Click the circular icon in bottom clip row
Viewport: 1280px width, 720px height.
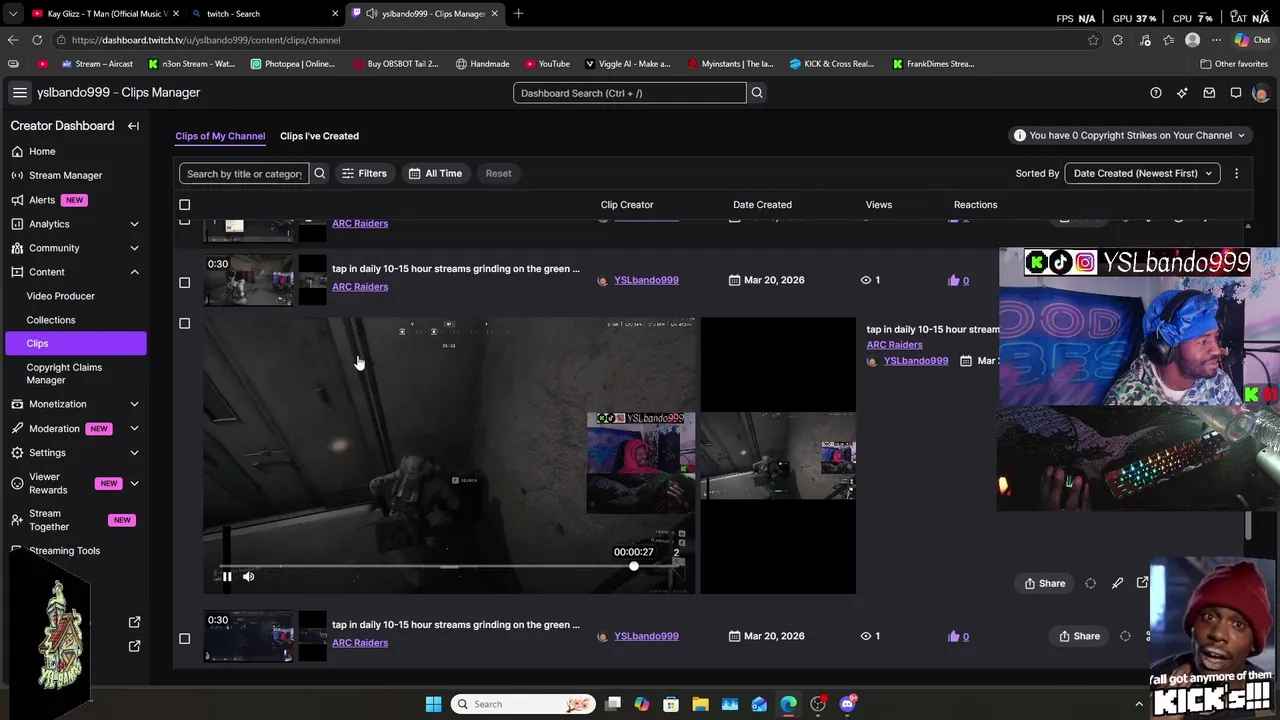pos(1125,636)
